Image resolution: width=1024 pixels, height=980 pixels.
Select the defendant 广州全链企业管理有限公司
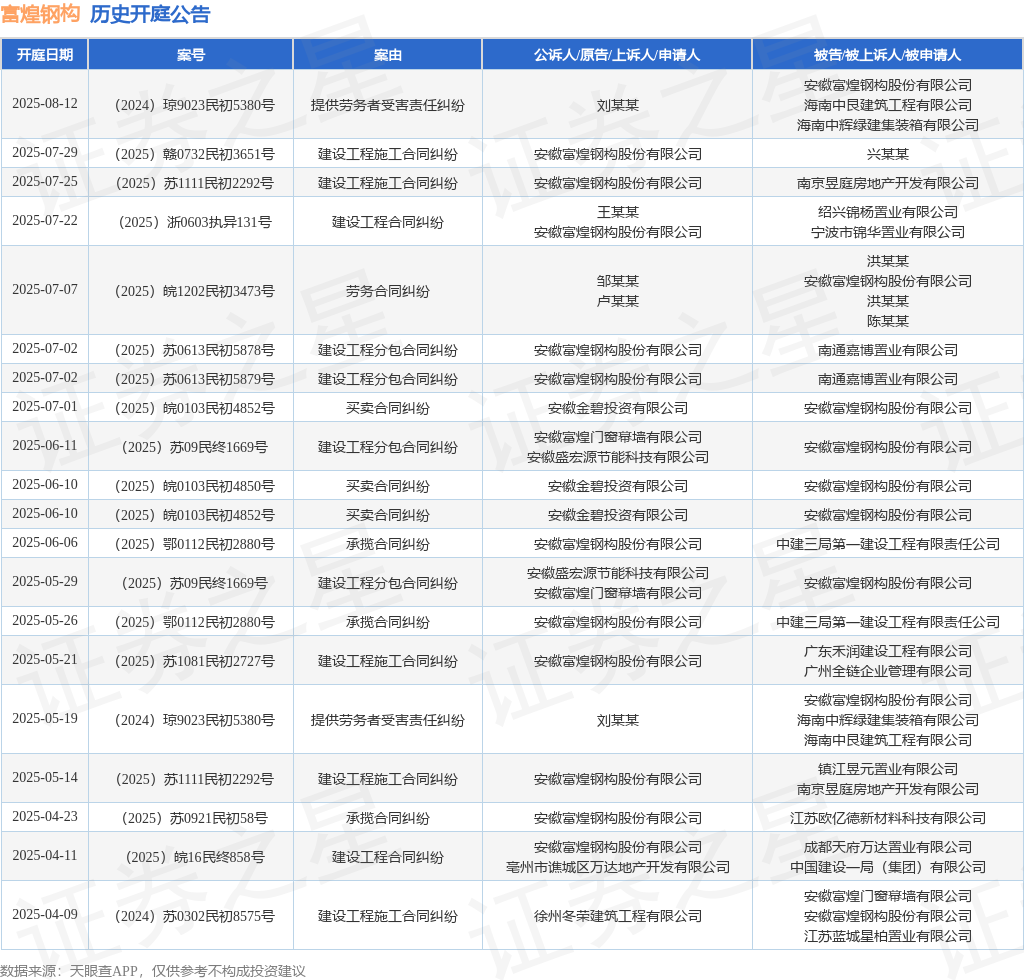(888, 671)
